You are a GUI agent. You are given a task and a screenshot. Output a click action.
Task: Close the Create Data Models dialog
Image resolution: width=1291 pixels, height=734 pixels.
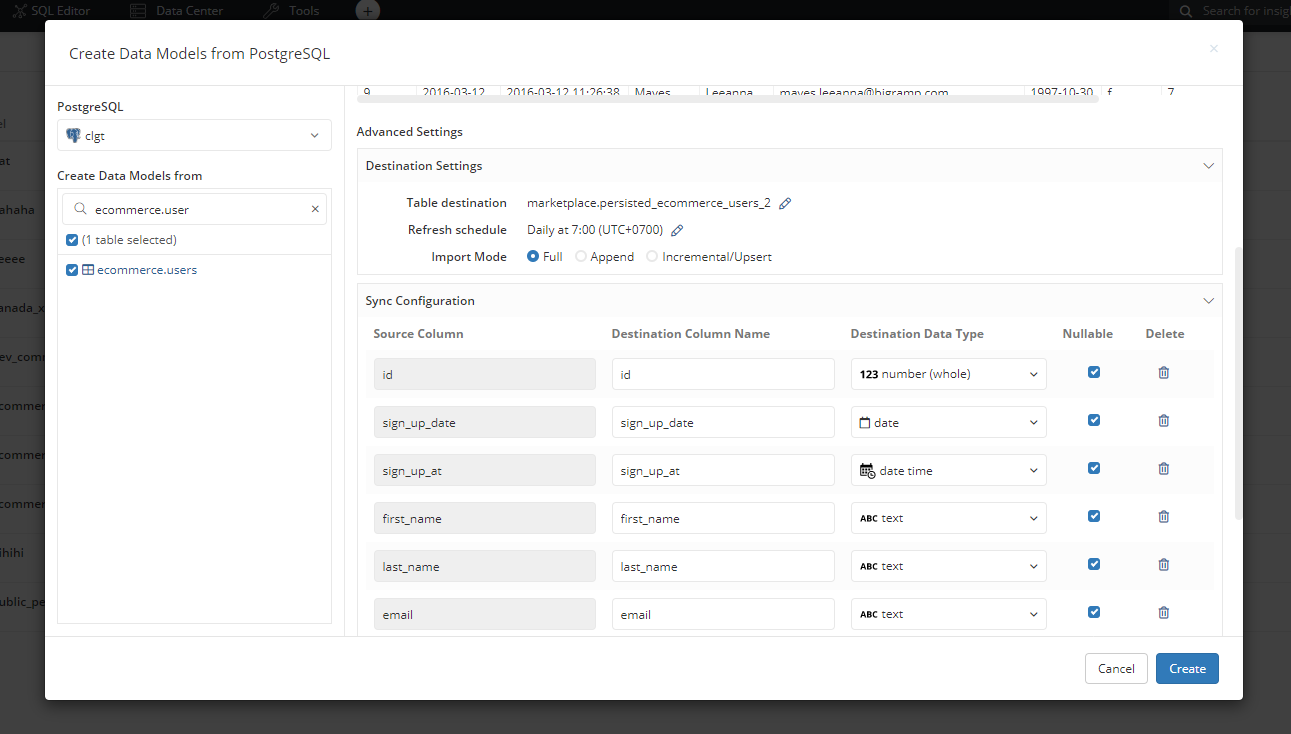(1214, 48)
